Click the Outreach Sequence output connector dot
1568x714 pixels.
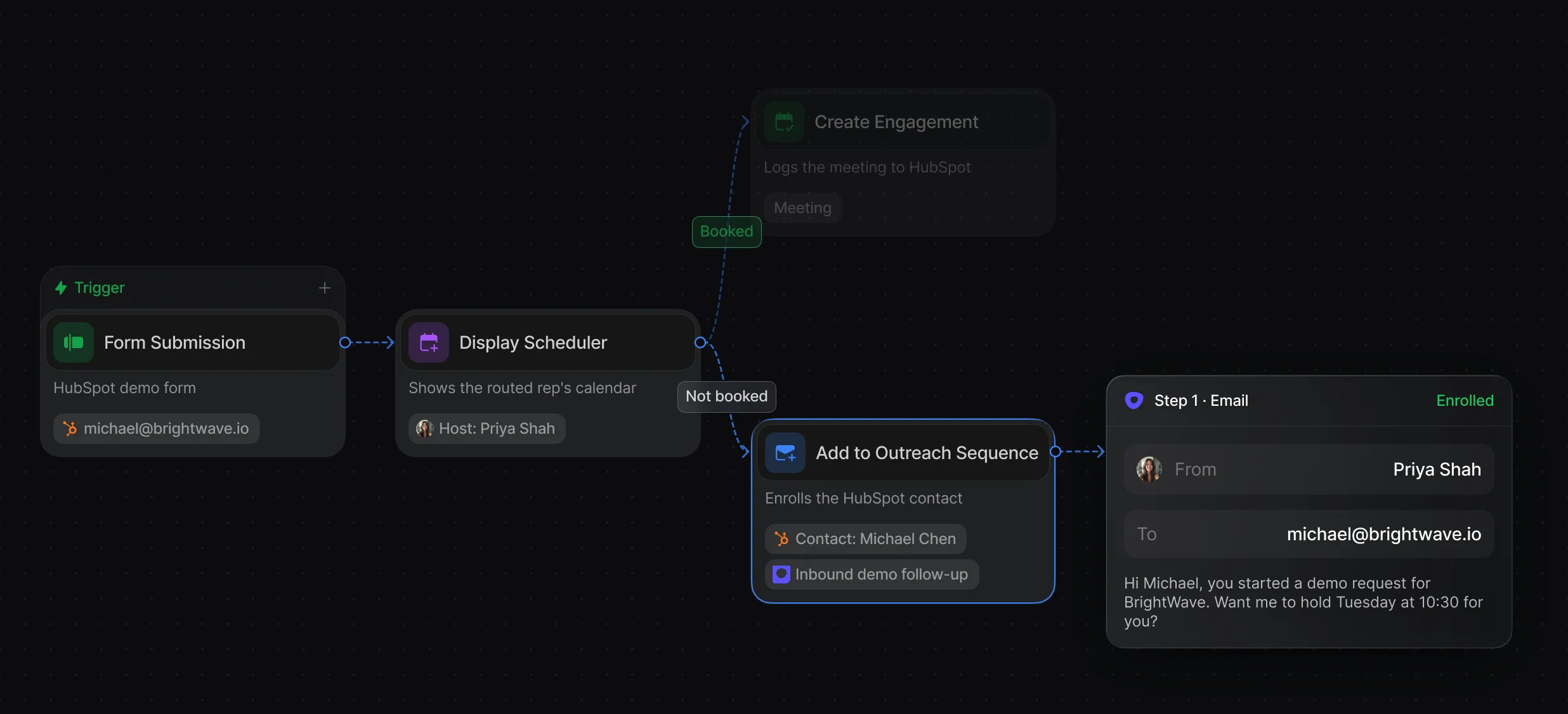pyautogui.click(x=1055, y=451)
